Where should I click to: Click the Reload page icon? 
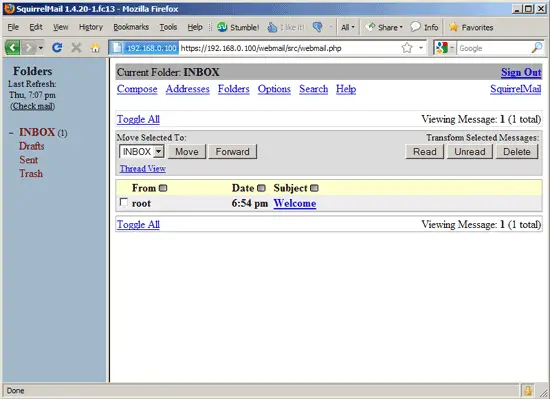point(57,47)
